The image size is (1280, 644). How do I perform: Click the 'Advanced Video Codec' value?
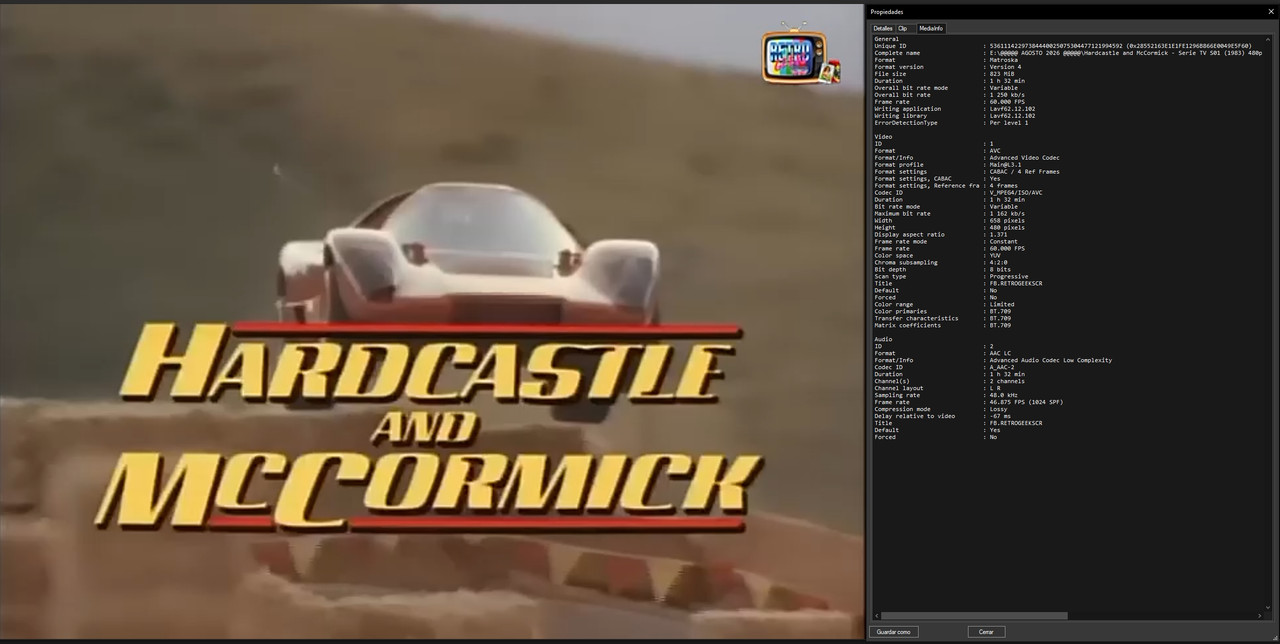pyautogui.click(x=1024, y=158)
